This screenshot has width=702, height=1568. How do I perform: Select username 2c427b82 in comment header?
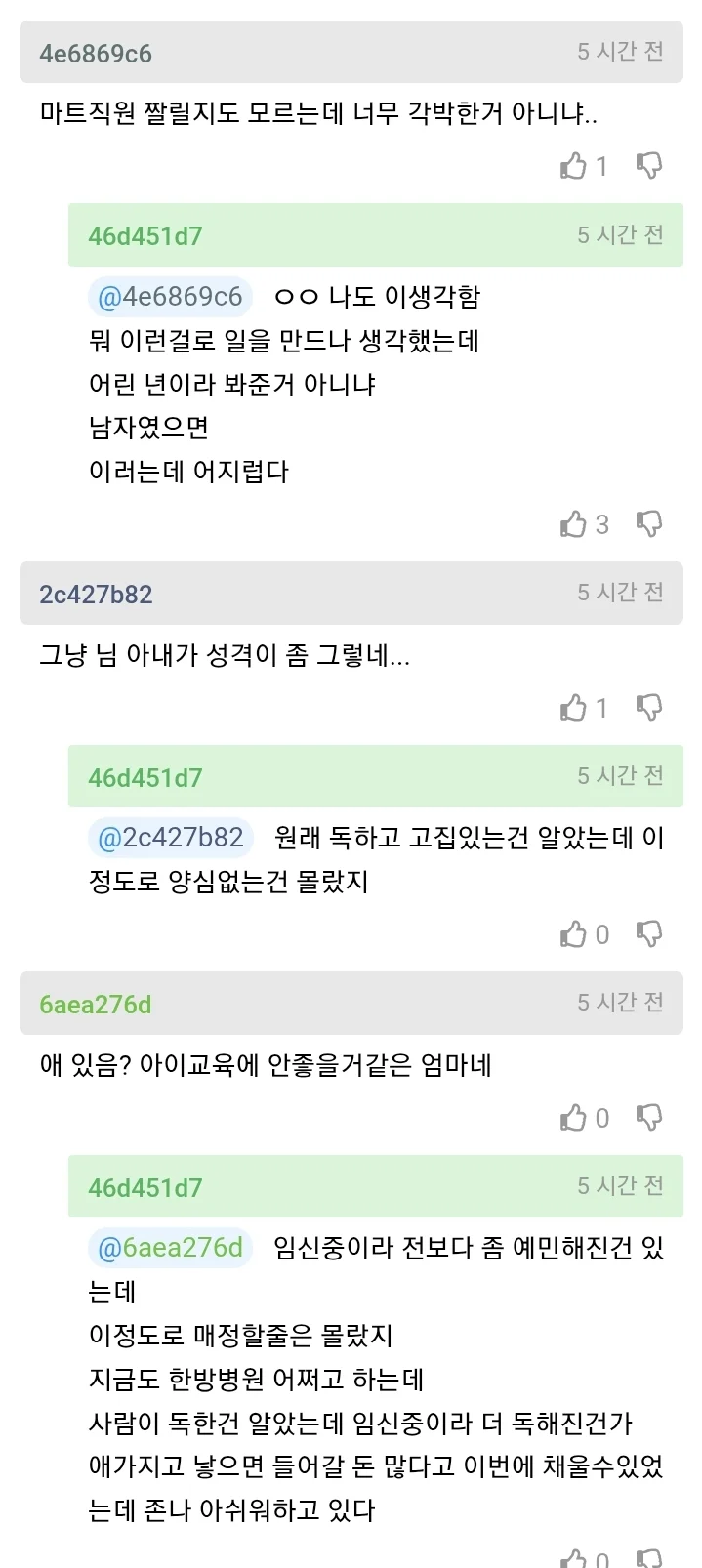point(96,595)
